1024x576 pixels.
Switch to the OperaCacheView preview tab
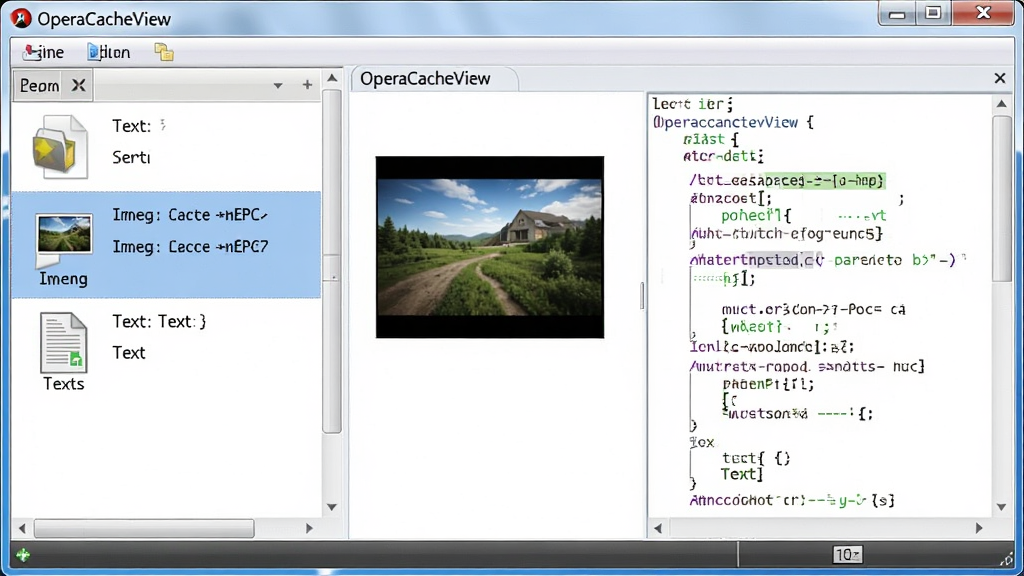(x=434, y=79)
